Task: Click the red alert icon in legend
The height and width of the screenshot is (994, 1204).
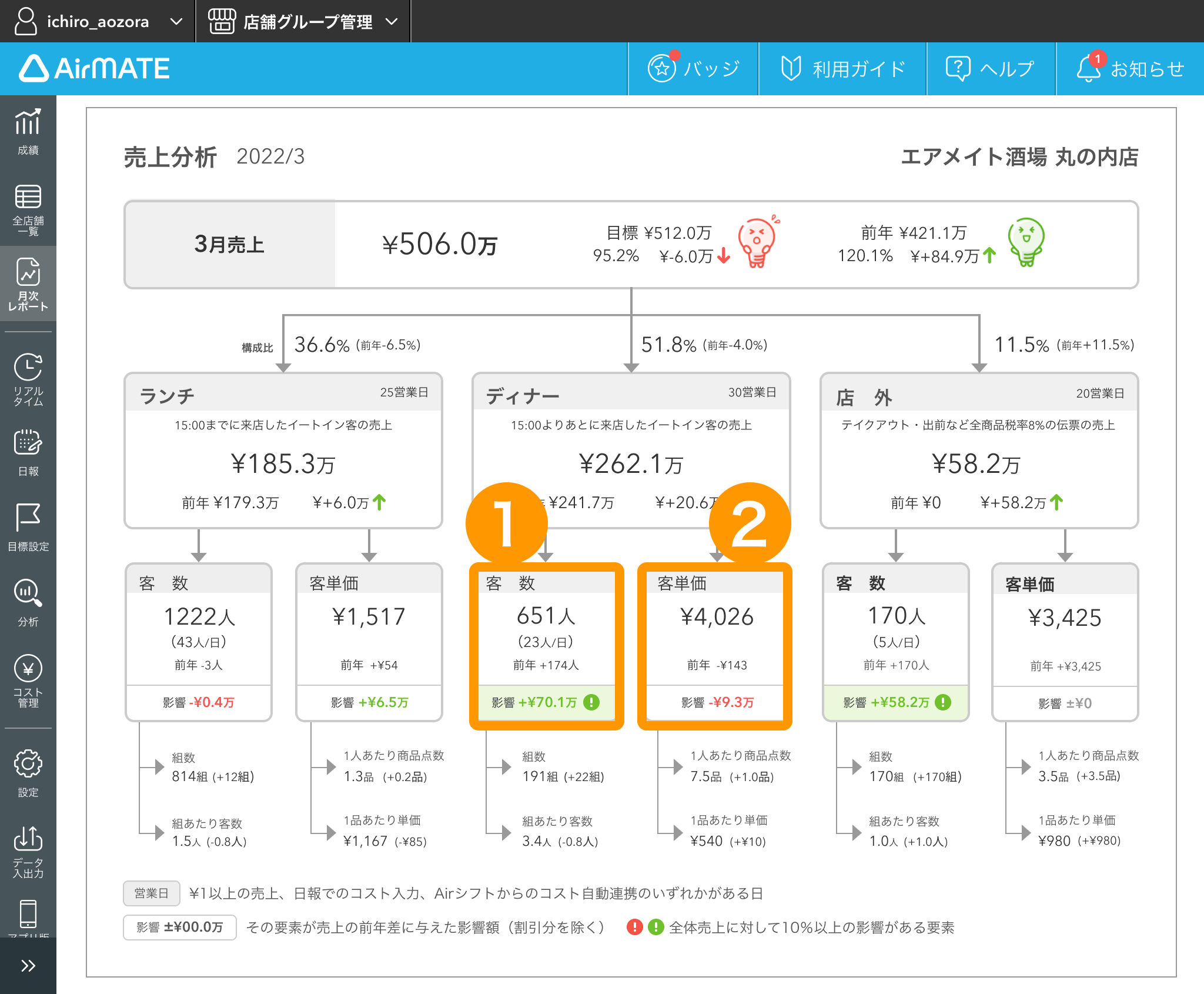Action: tap(634, 927)
